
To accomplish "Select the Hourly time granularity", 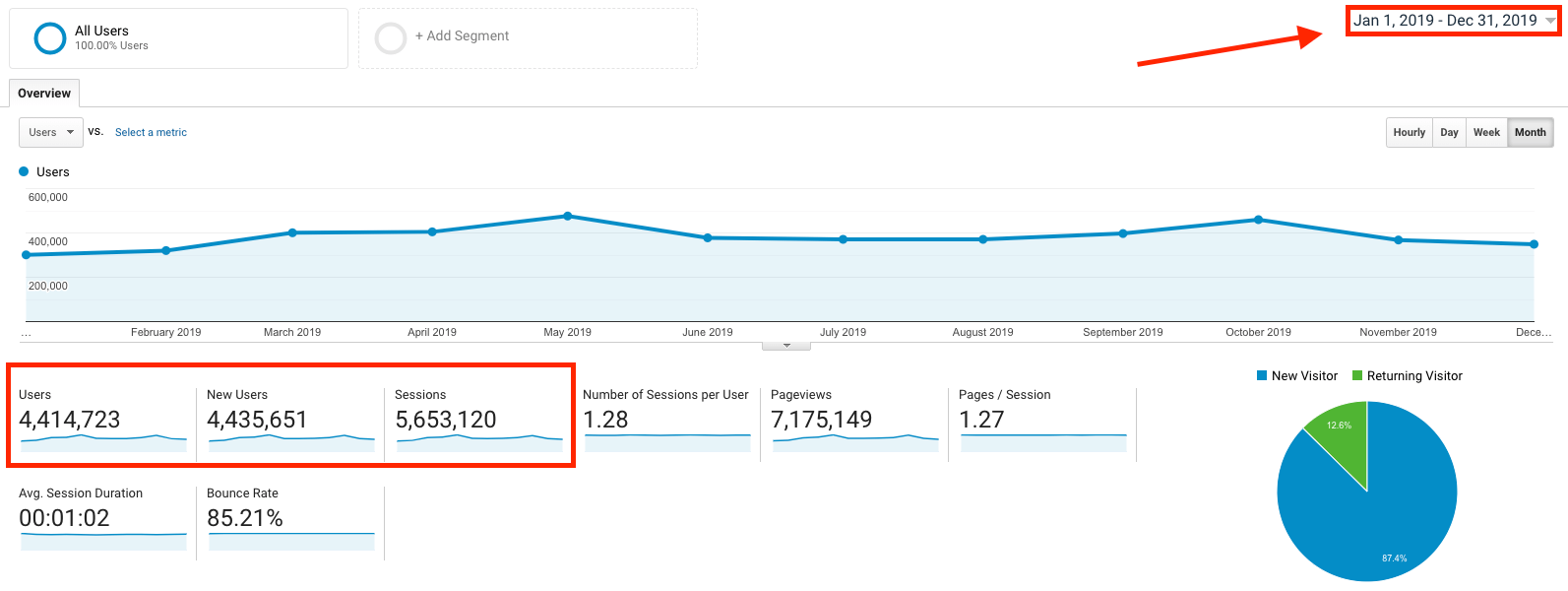I will tap(1409, 132).
